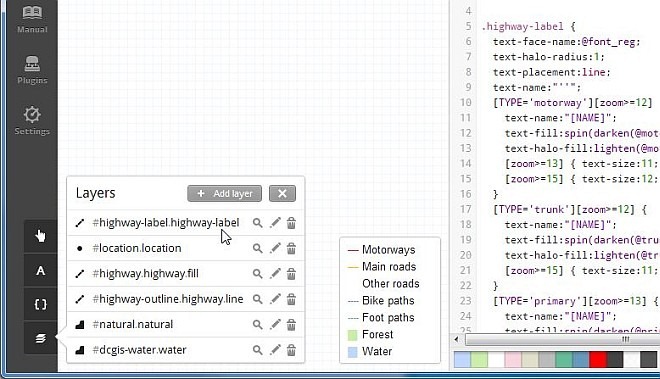Select the #highway.highway.fill layer name

tap(145, 273)
